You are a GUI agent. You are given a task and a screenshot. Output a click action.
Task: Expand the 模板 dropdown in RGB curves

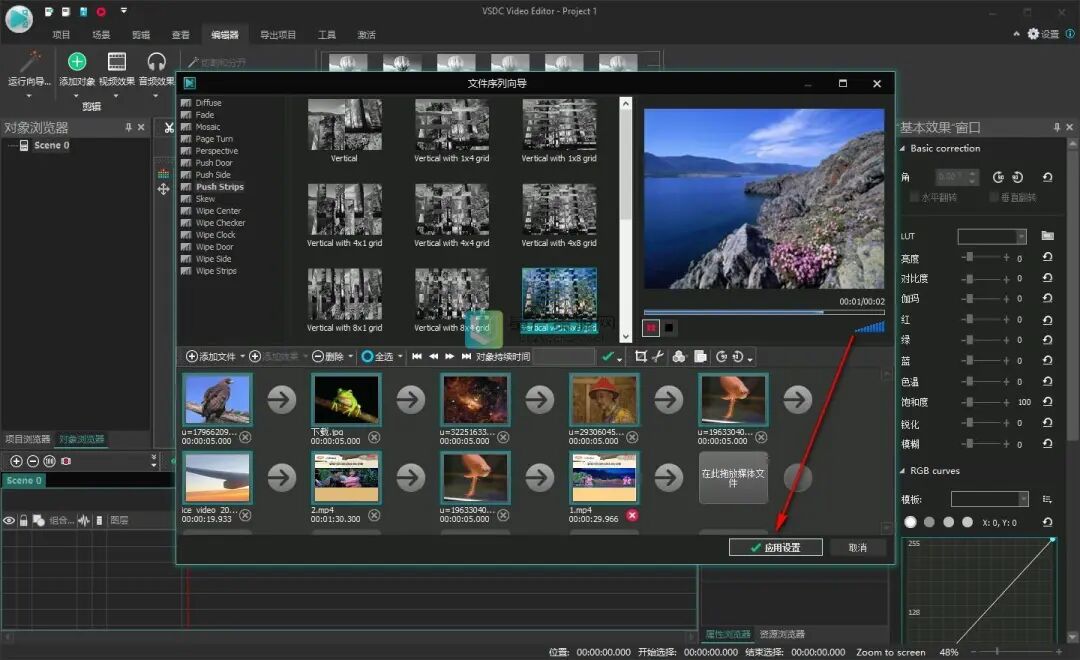(x=1023, y=498)
